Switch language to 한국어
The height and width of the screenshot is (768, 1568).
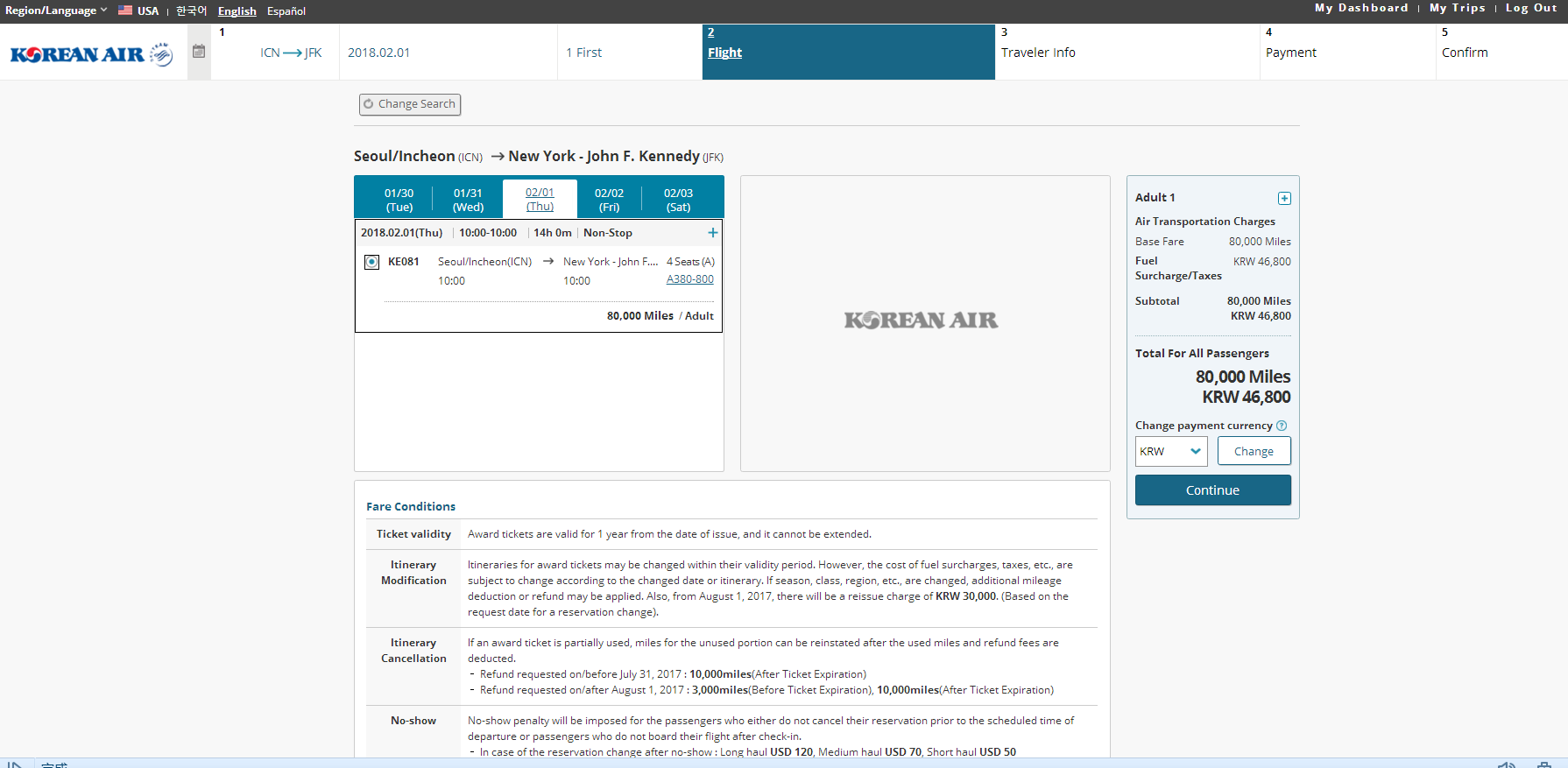(x=191, y=11)
